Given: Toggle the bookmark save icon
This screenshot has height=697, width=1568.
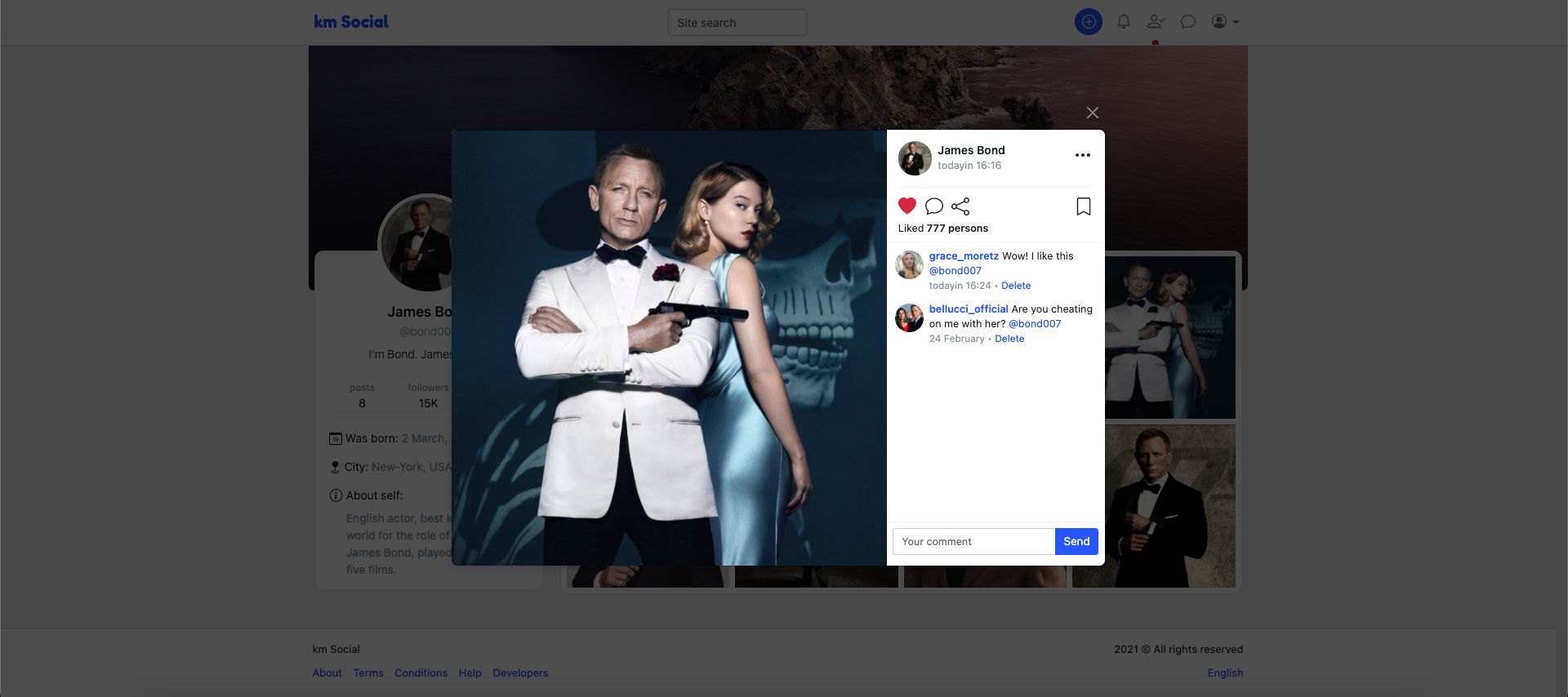Looking at the screenshot, I should click(x=1084, y=206).
